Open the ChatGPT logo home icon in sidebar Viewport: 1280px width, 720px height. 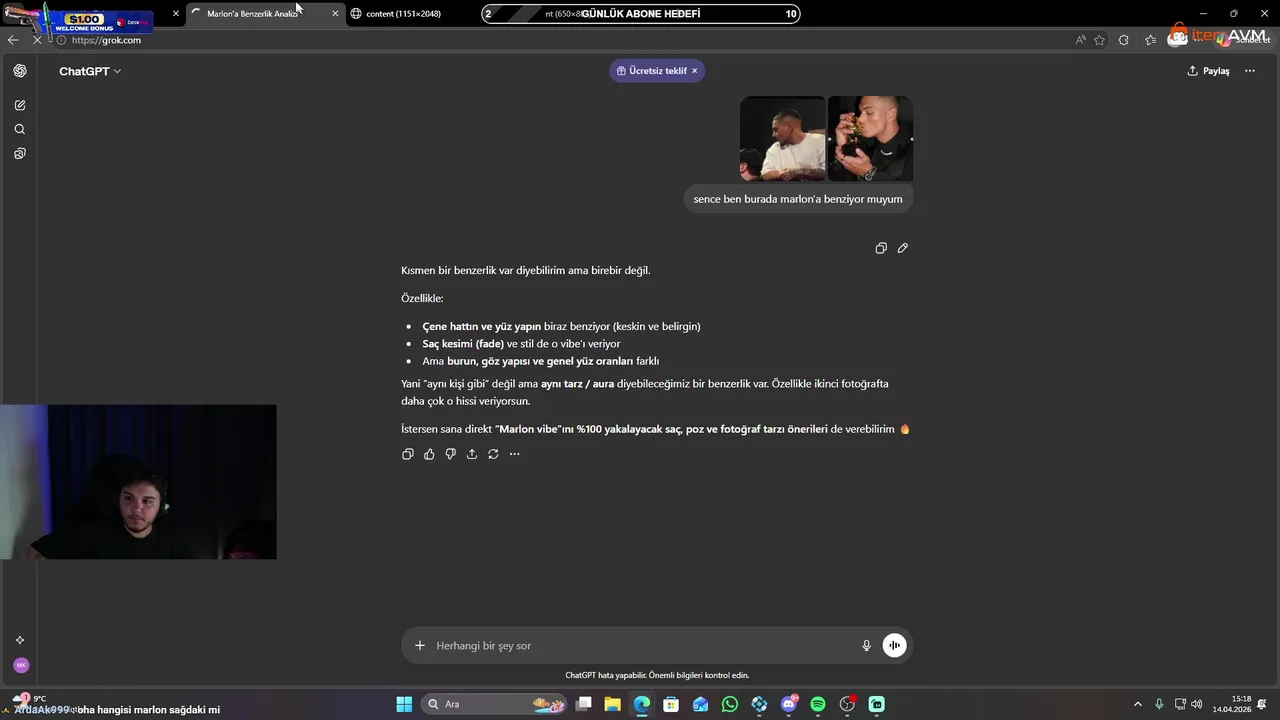(20, 71)
